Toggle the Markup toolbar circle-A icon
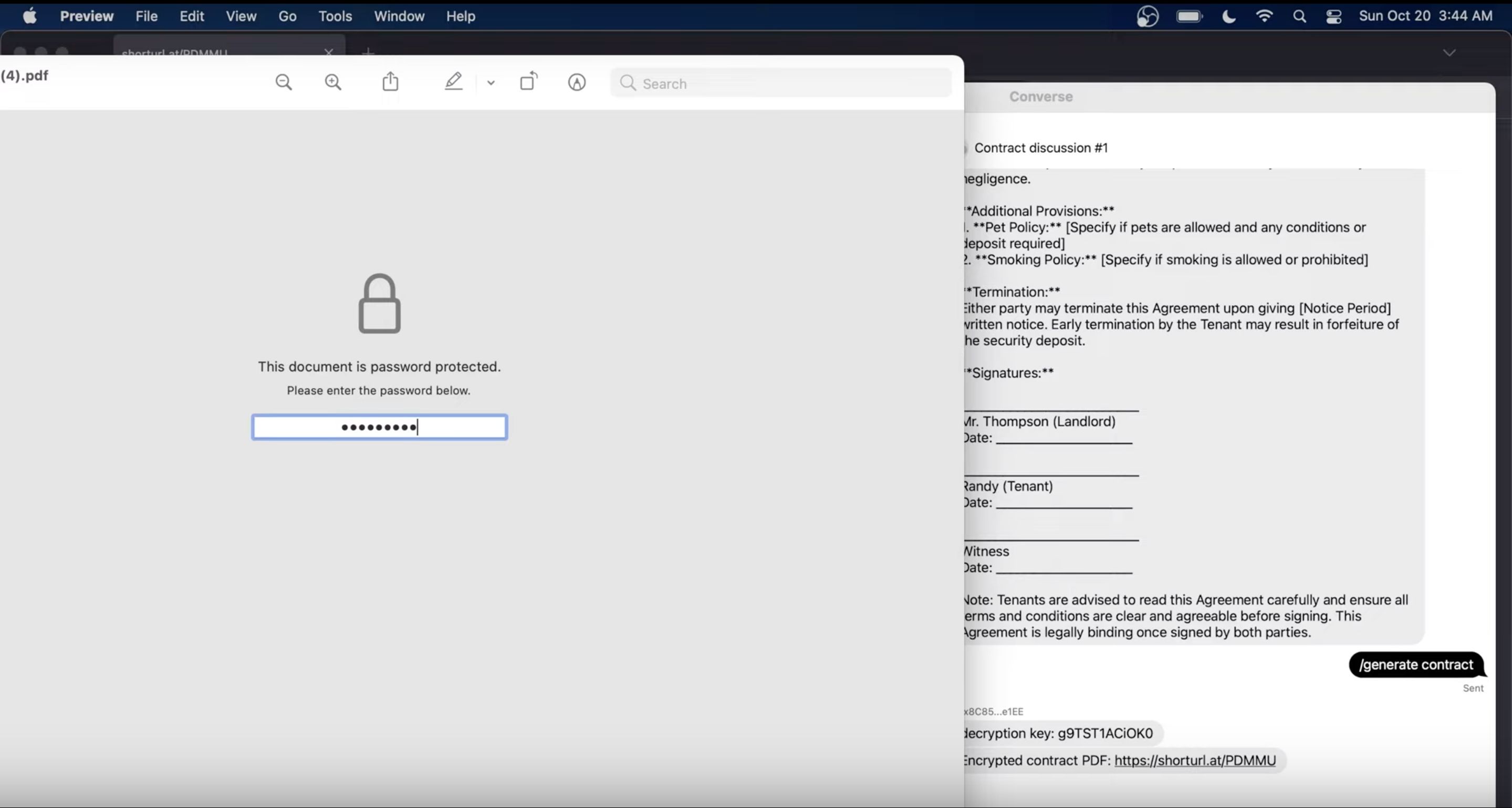Screen dimensions: 1512x808 (577, 82)
